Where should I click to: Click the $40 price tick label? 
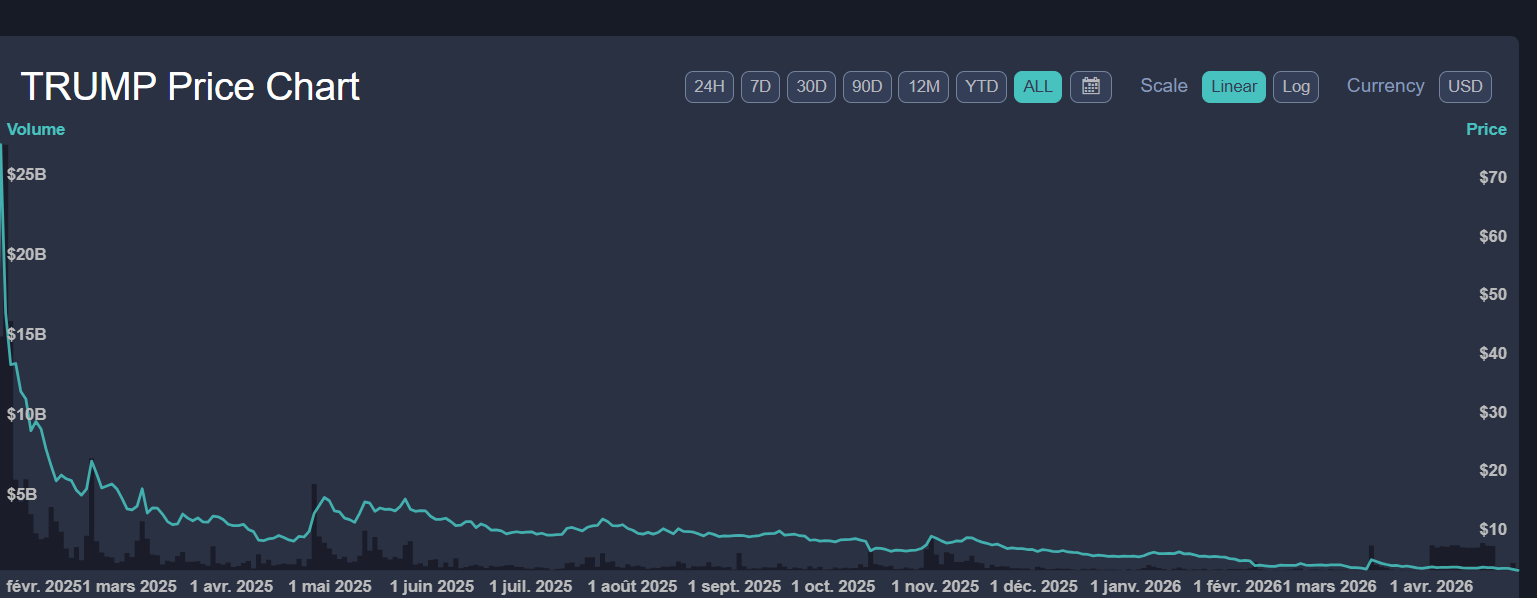click(x=1493, y=353)
